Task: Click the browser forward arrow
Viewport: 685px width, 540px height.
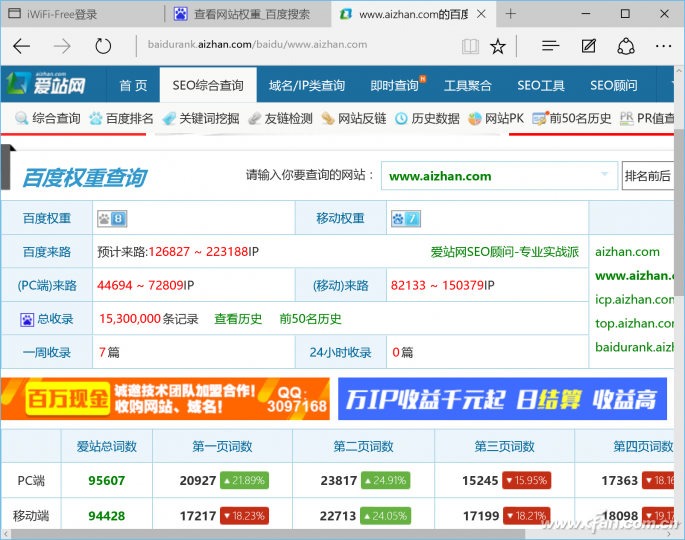Action: pos(62,46)
